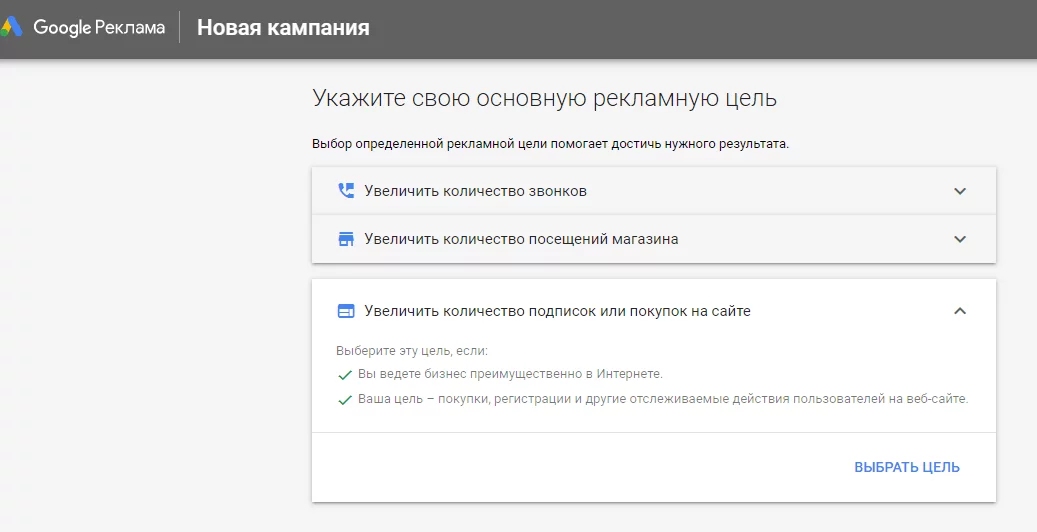Image resolution: width=1037 pixels, height=532 pixels.
Task: Click 'Увеличить количество подписок или покупок на сайте'
Action: pyautogui.click(x=558, y=311)
